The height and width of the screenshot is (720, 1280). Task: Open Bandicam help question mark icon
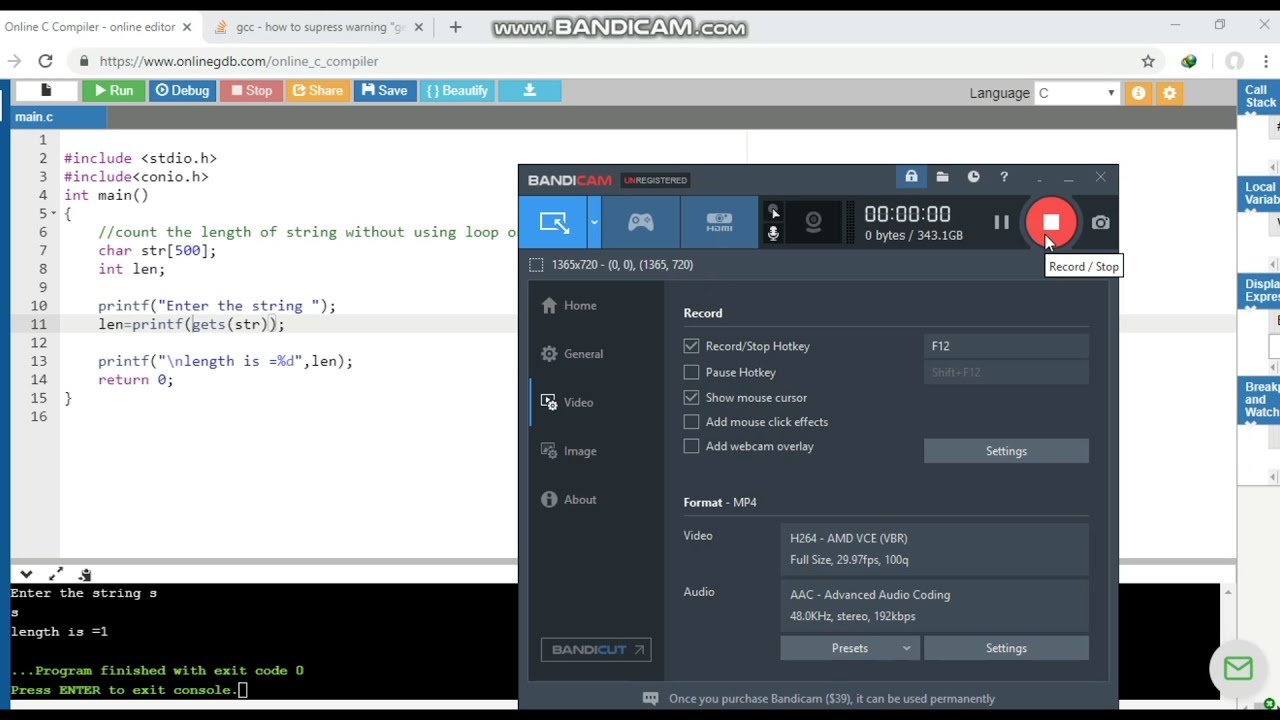tap(1004, 177)
